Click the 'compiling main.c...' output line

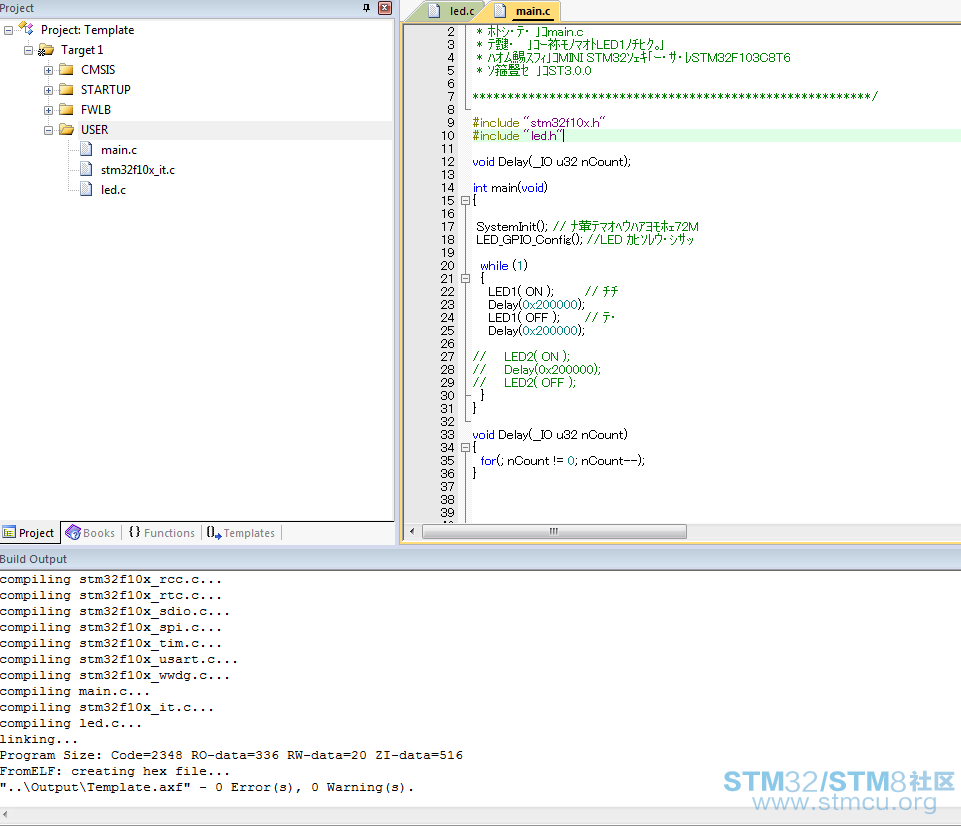pos(75,692)
